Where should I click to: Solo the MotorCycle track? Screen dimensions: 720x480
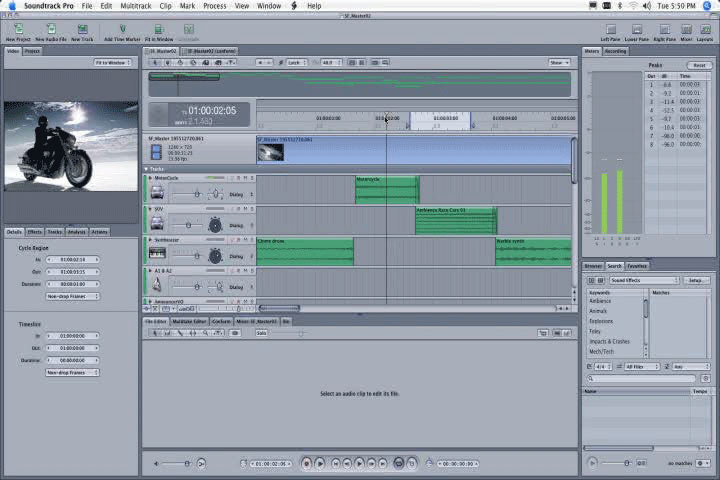tap(252, 178)
